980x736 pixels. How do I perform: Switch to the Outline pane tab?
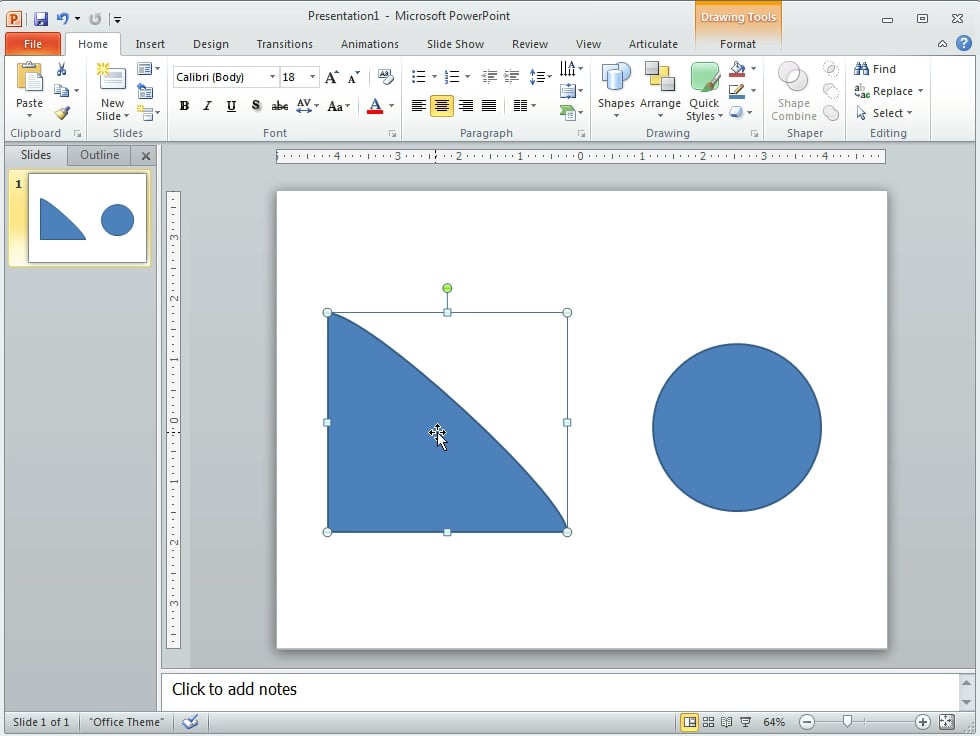click(x=100, y=155)
